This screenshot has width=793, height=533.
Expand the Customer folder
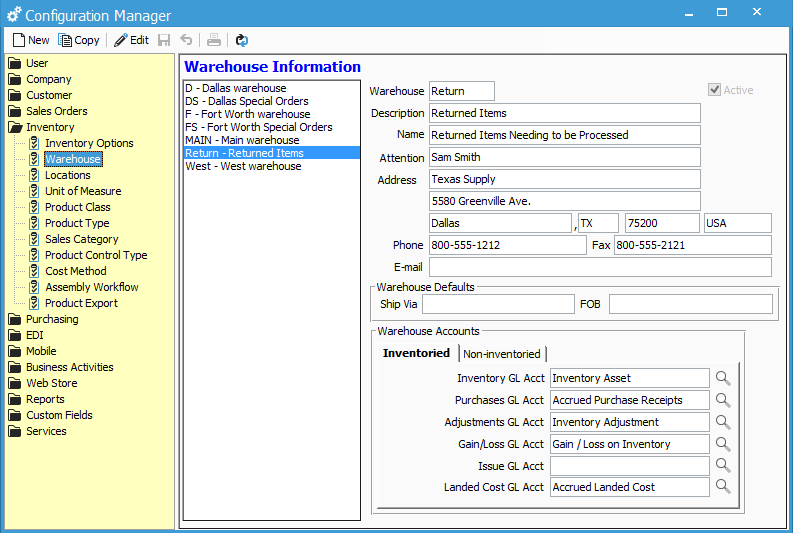click(x=15, y=95)
